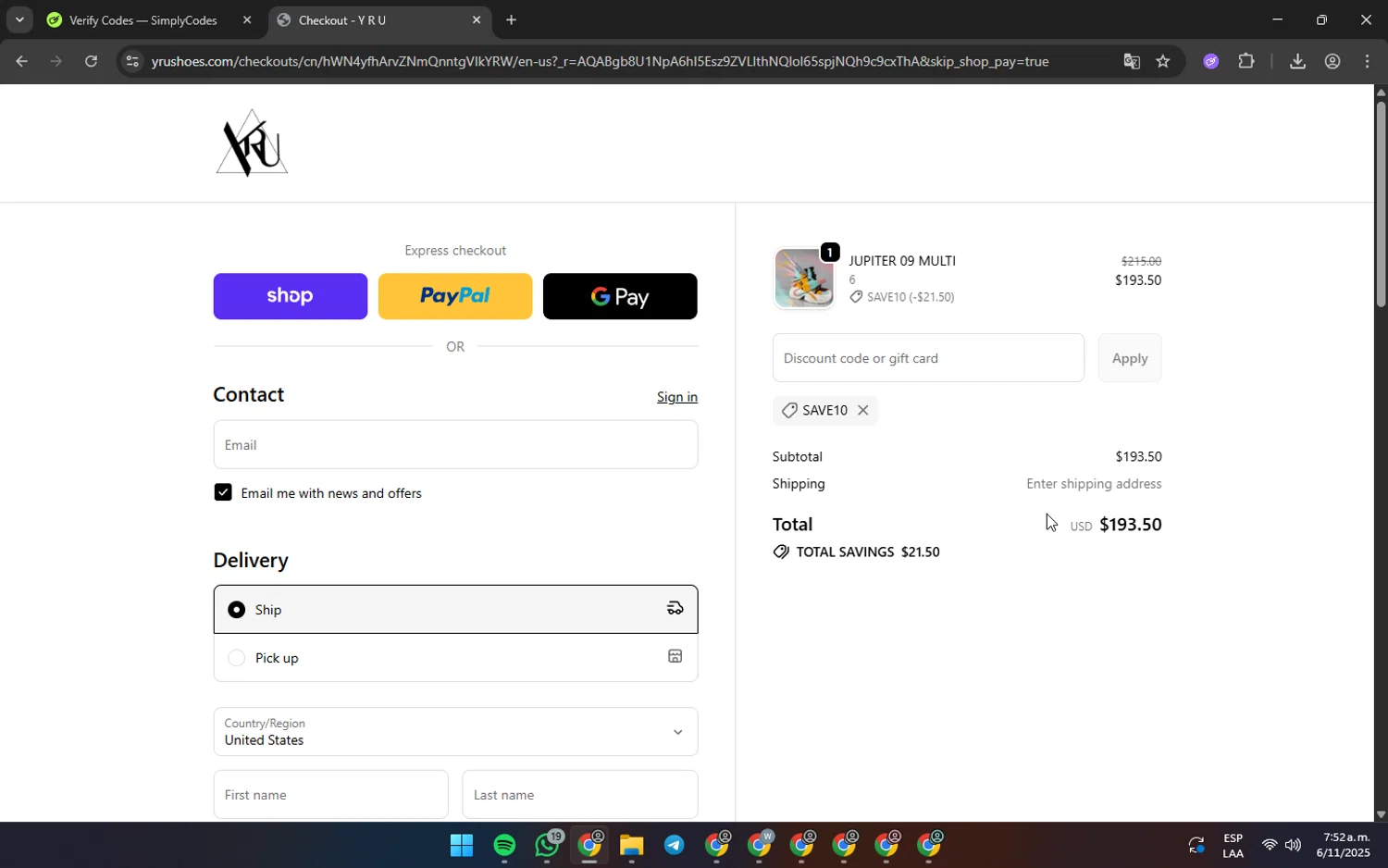Open the ESP LAA language switcher
The height and width of the screenshot is (868, 1388).
(1233, 846)
